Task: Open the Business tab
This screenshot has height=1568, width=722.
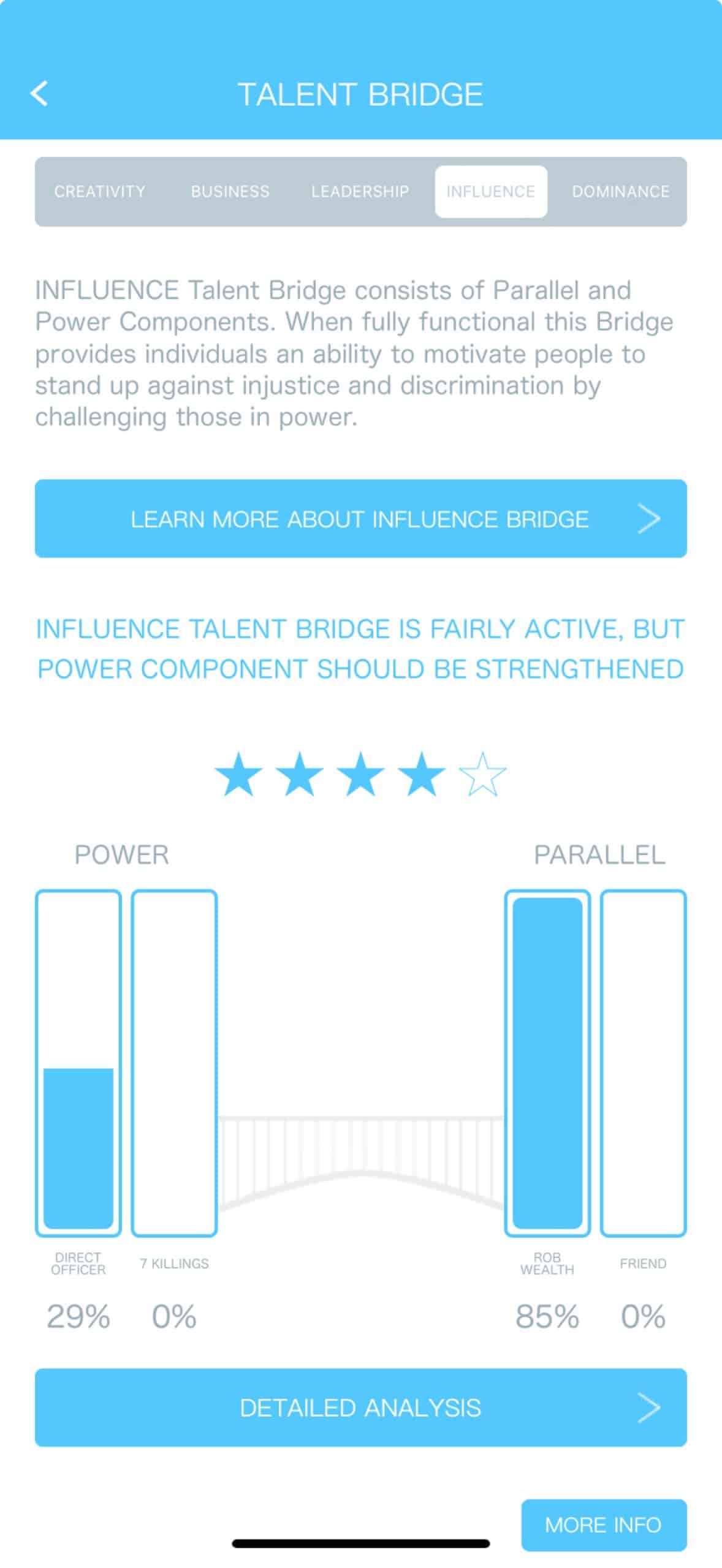Action: pyautogui.click(x=230, y=192)
